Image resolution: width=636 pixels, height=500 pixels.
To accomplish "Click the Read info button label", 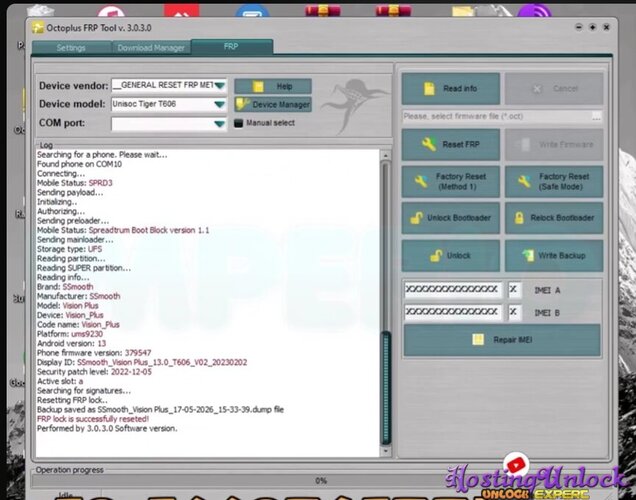I will [x=460, y=88].
